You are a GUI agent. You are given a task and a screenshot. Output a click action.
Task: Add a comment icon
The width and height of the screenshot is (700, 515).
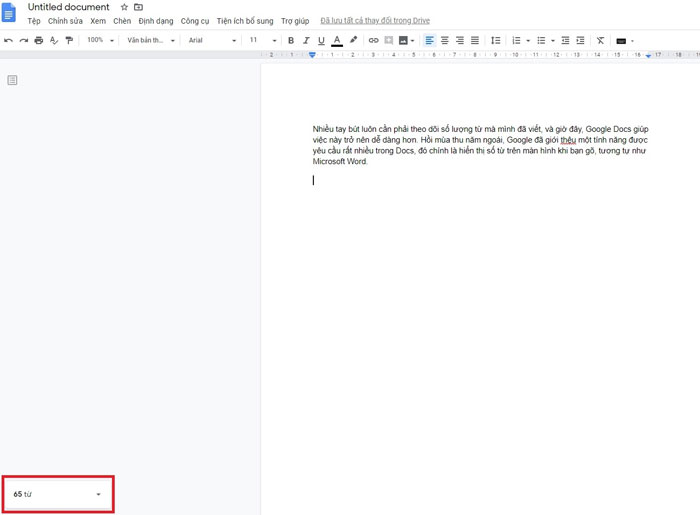(x=389, y=41)
